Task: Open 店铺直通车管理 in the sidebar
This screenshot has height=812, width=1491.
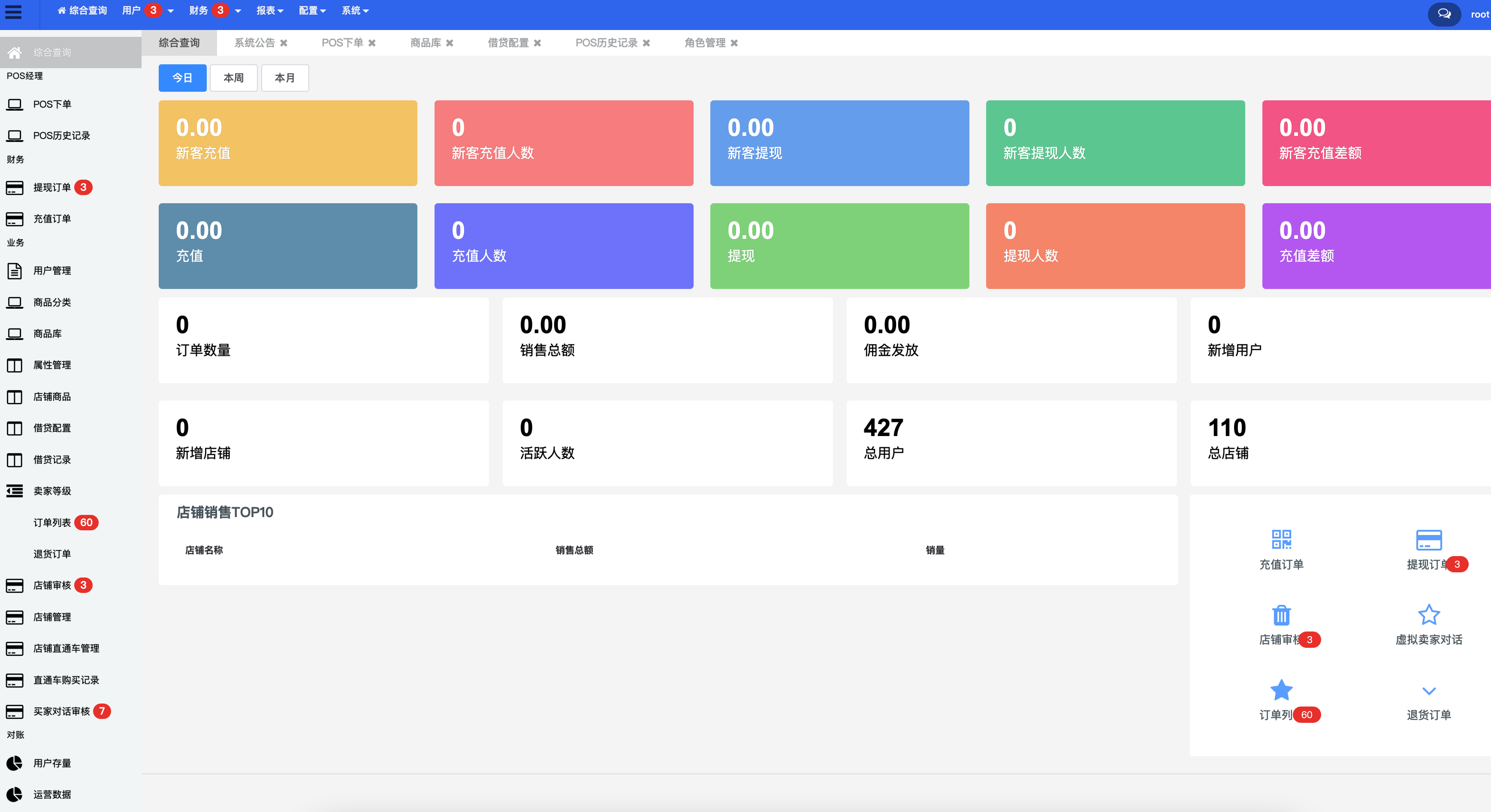Action: point(66,648)
